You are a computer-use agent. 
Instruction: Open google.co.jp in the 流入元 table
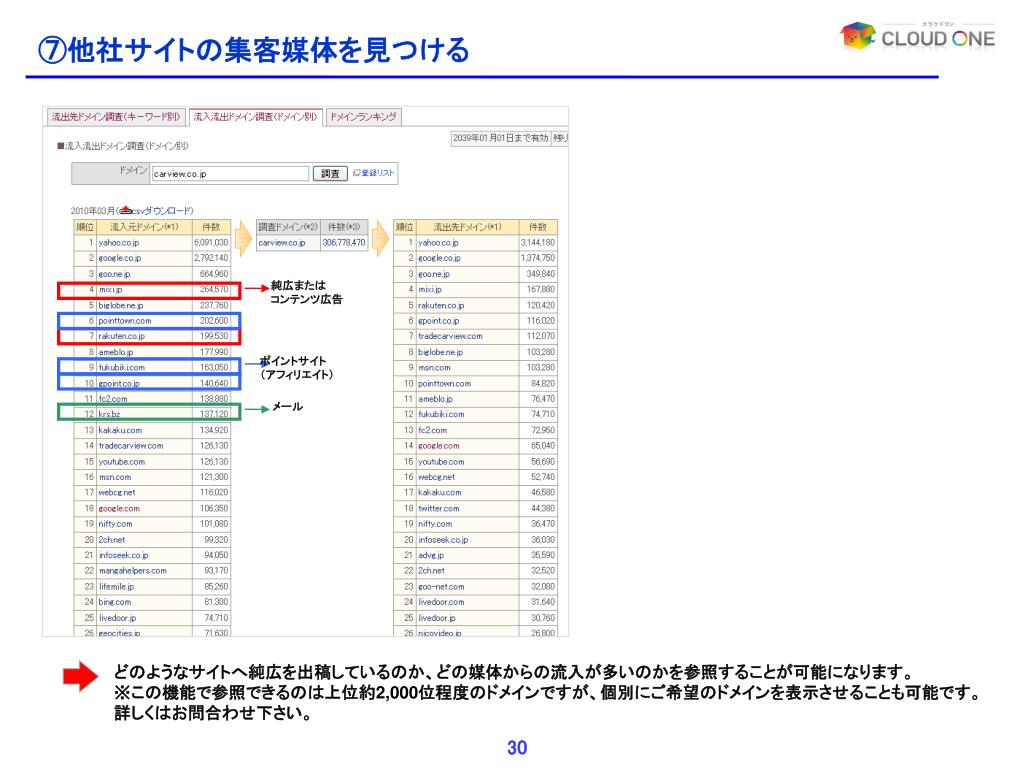tap(120, 258)
